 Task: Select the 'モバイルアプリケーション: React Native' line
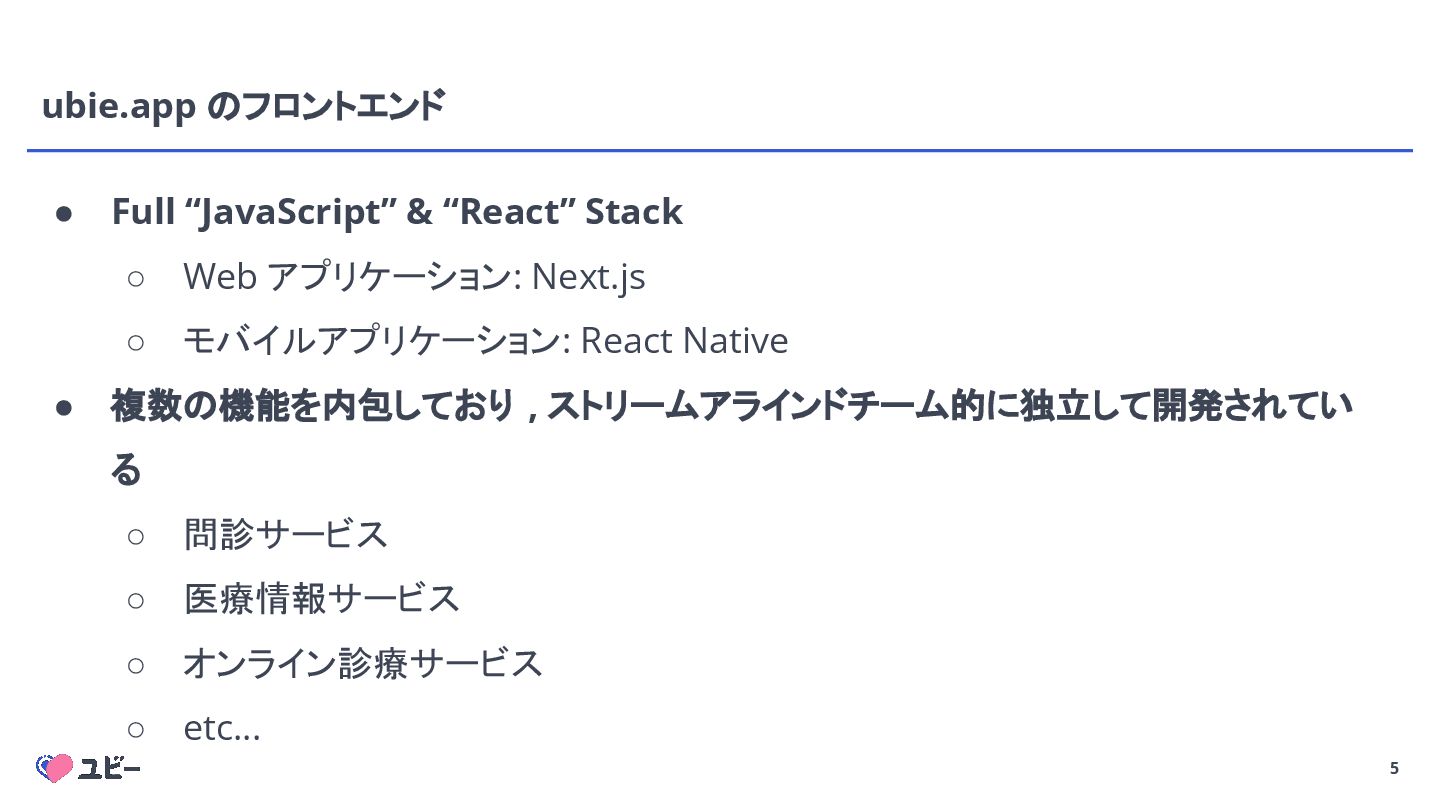click(485, 341)
